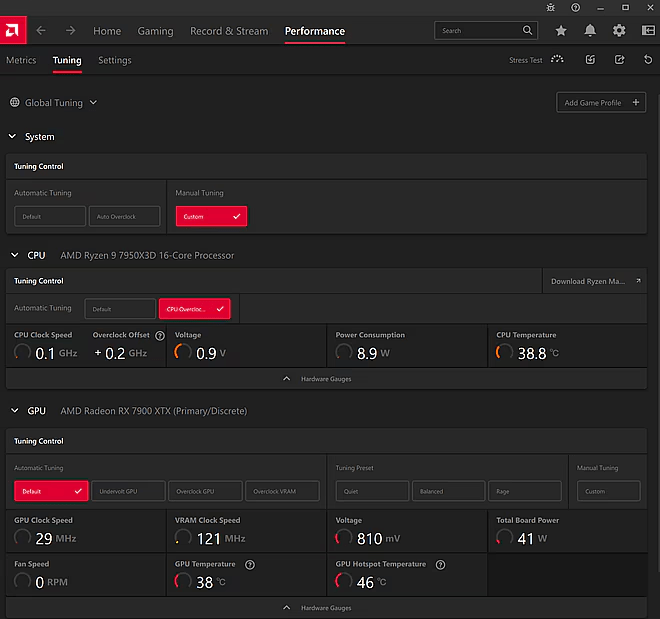Screen dimensions: 660x619
Task: Go to the Gaming tab
Action: (x=155, y=31)
